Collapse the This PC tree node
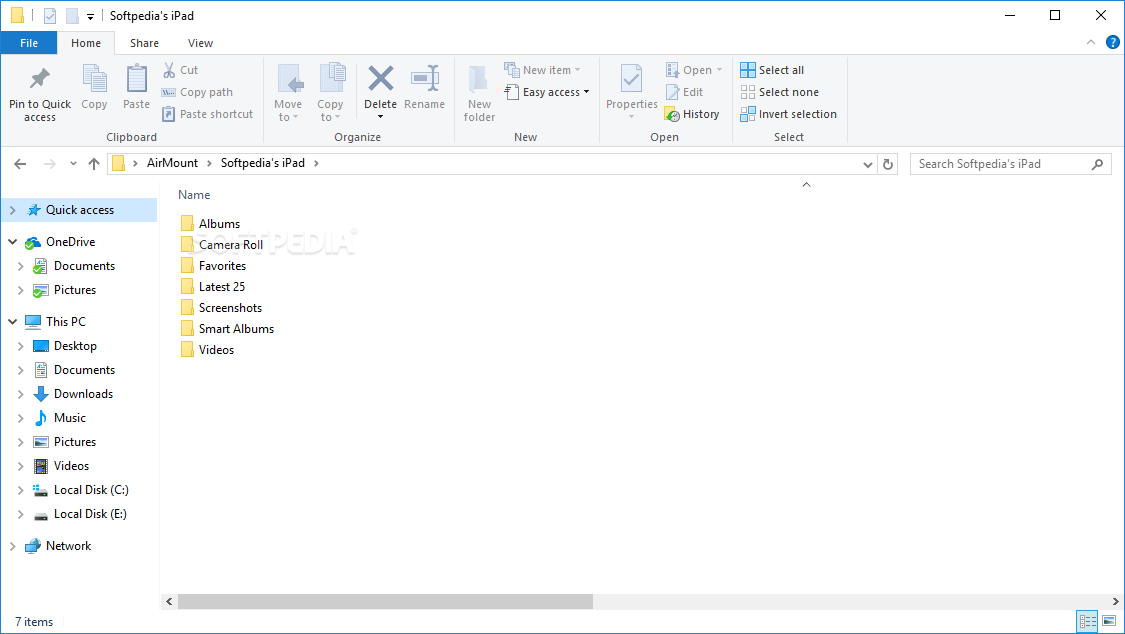Viewport: 1125px width, 634px height. pyautogui.click(x=13, y=321)
